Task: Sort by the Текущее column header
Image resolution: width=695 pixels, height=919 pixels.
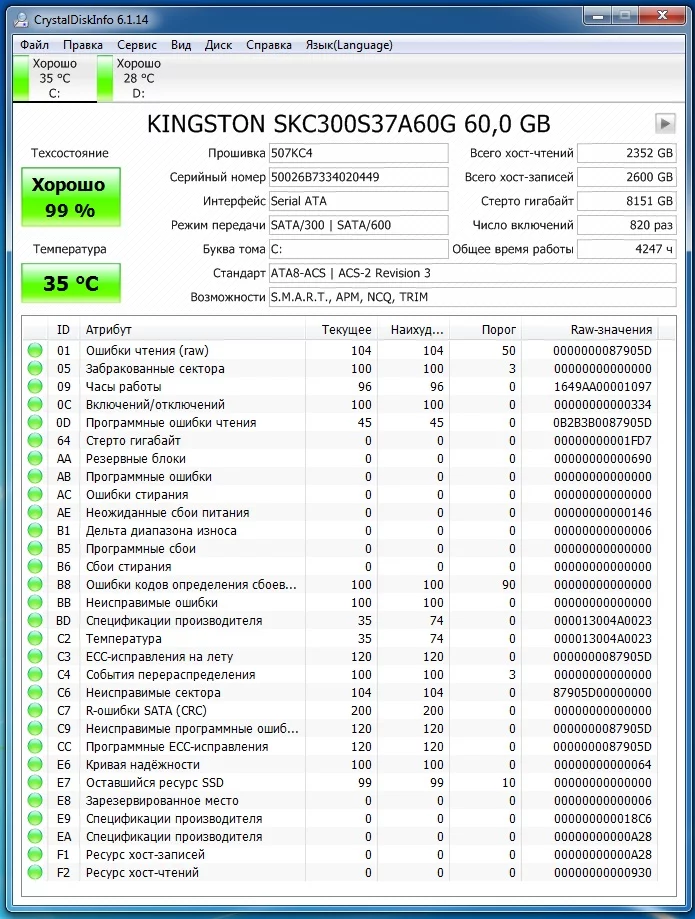Action: tap(341, 330)
